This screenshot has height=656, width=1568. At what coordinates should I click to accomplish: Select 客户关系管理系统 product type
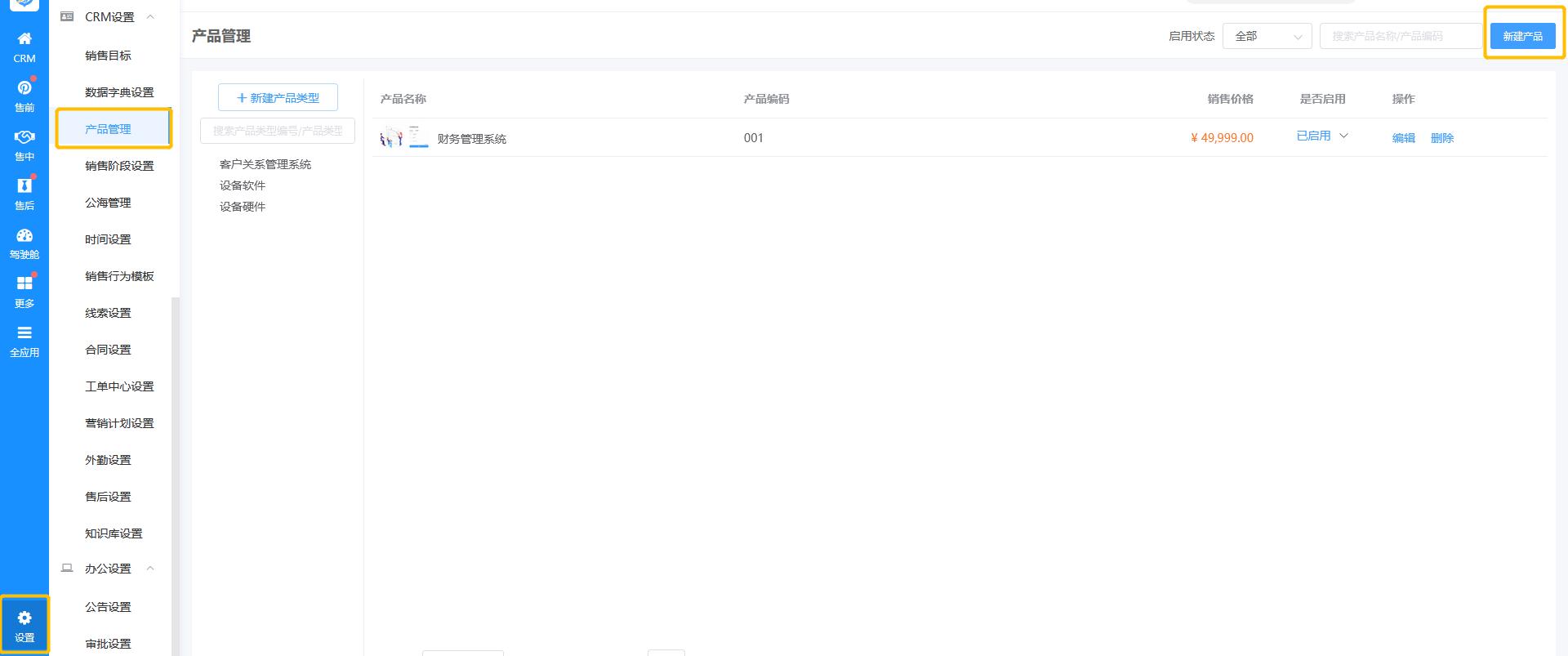click(265, 164)
